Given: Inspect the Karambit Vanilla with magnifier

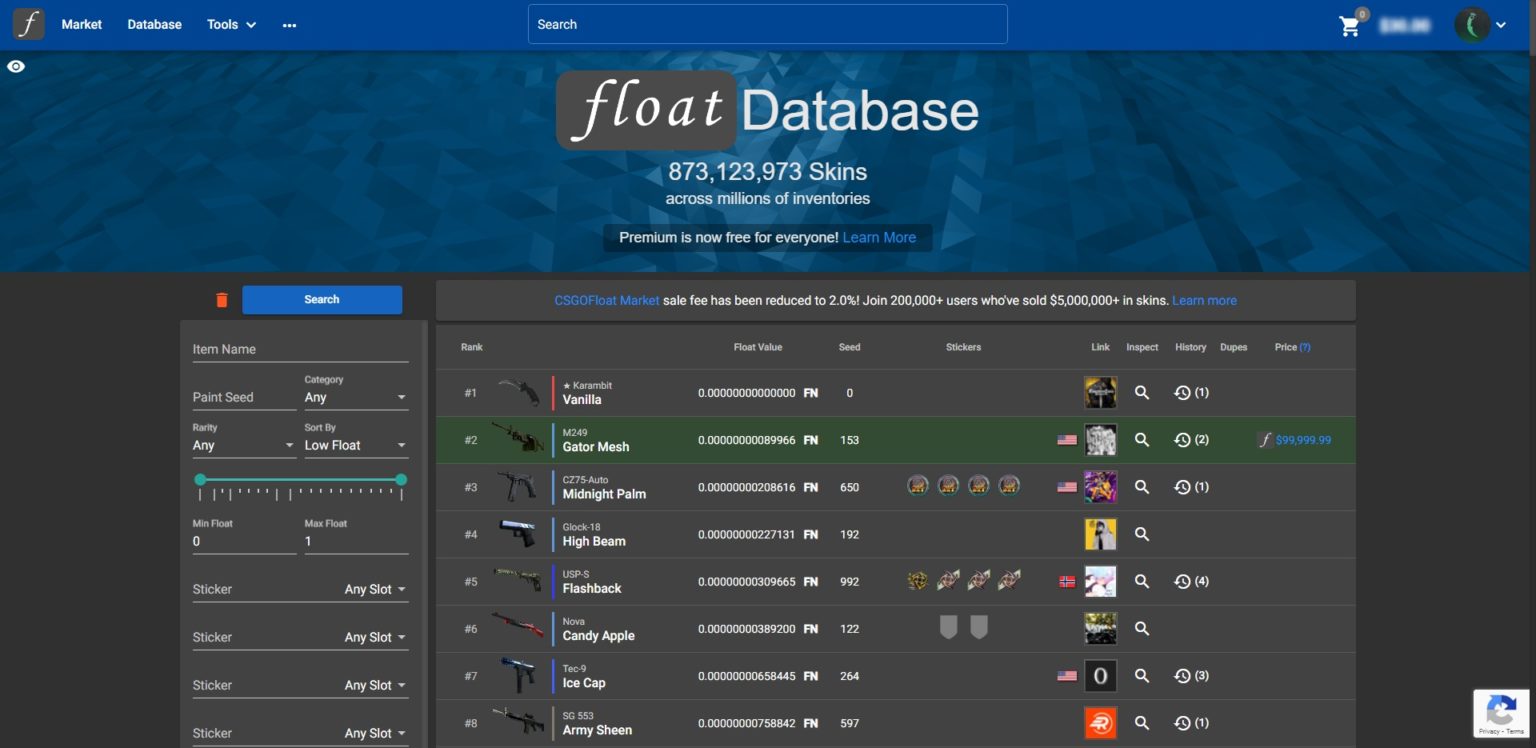Looking at the screenshot, I should tap(1141, 393).
